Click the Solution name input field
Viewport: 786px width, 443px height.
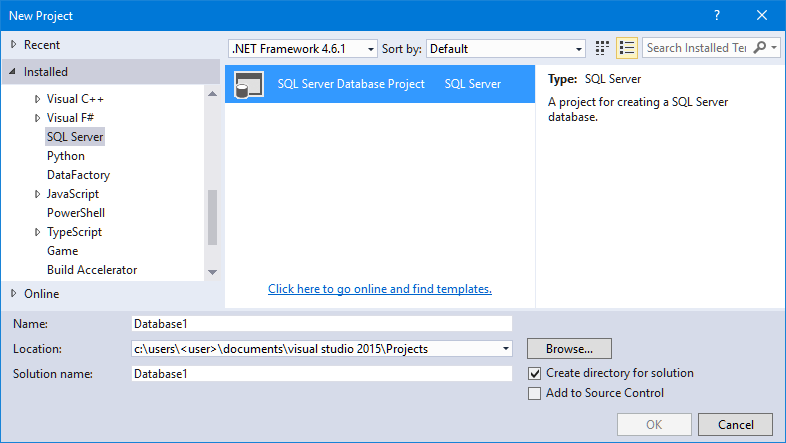(x=322, y=374)
